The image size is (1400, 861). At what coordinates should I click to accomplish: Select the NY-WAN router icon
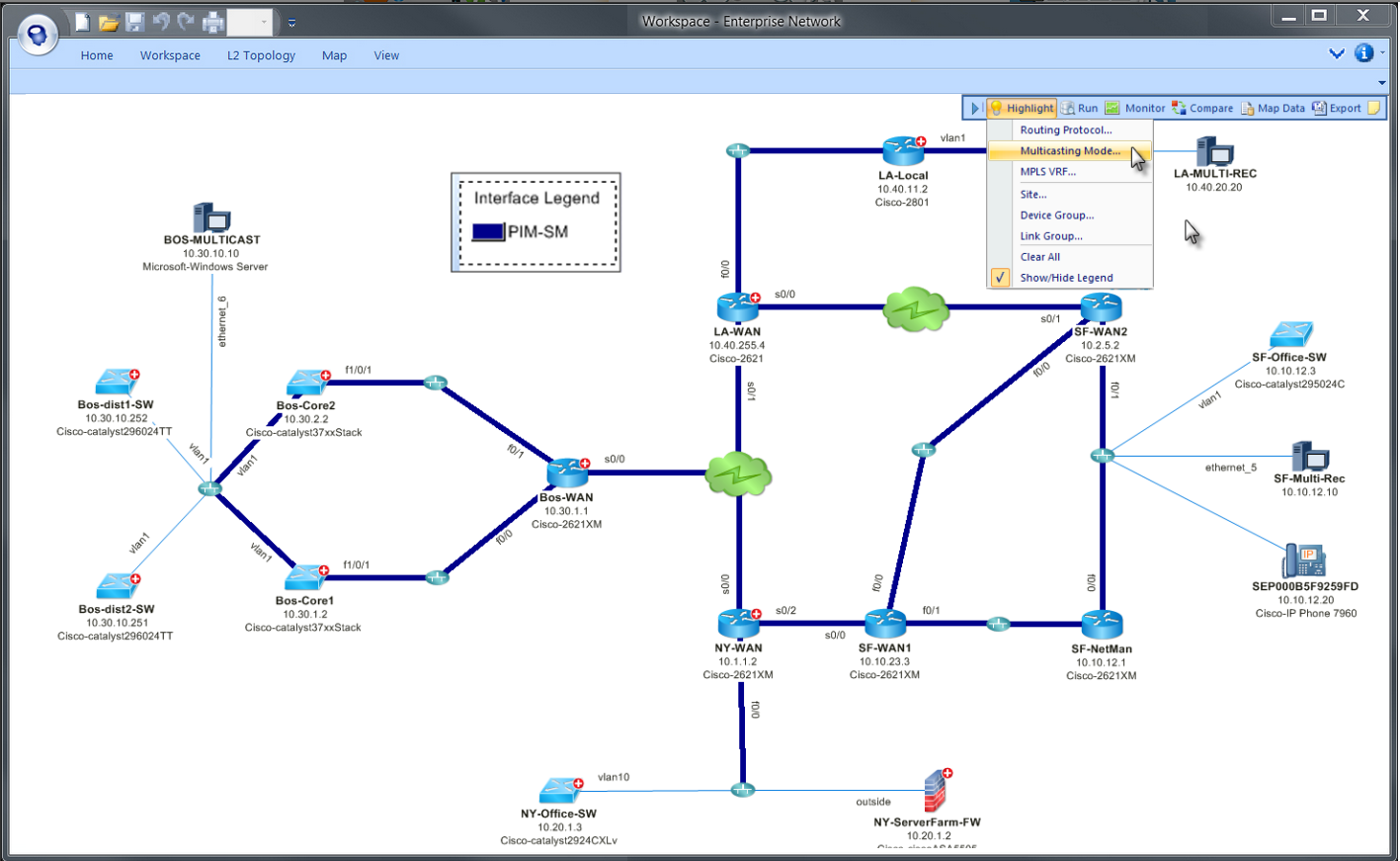tap(739, 624)
